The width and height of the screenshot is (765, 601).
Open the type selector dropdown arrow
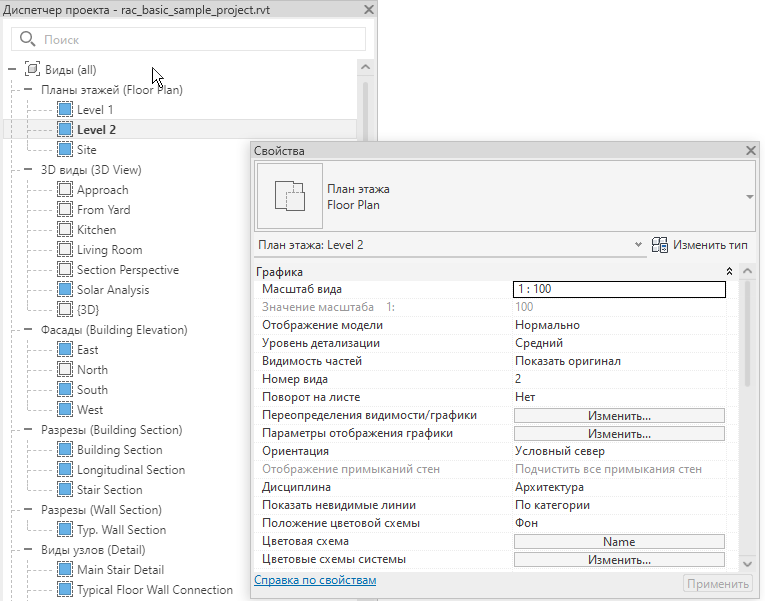[x=749, y=197]
